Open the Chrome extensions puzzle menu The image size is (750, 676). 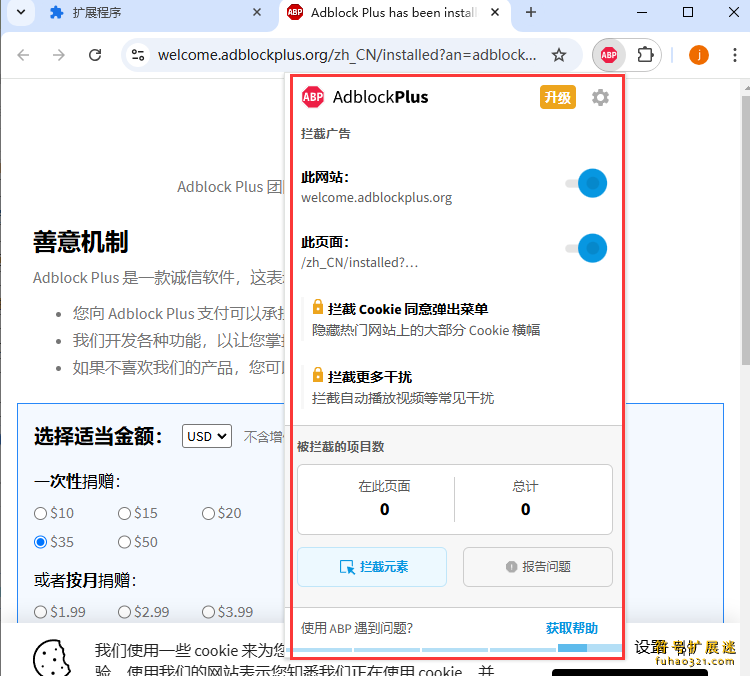(645, 55)
